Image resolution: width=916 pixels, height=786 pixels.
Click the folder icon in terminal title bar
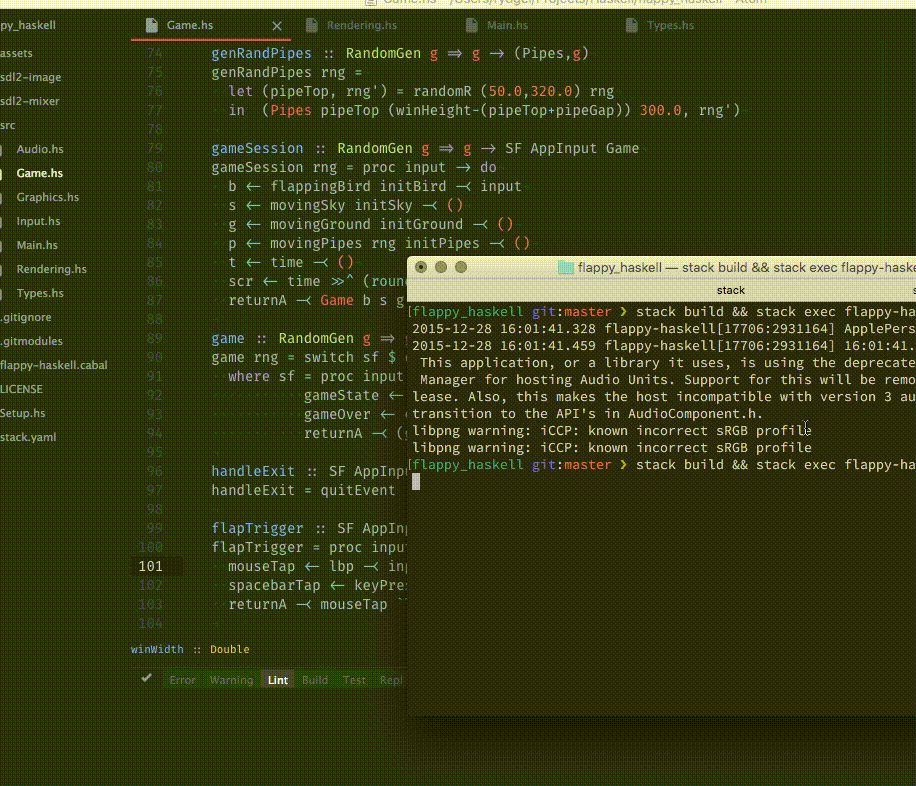[x=565, y=268]
